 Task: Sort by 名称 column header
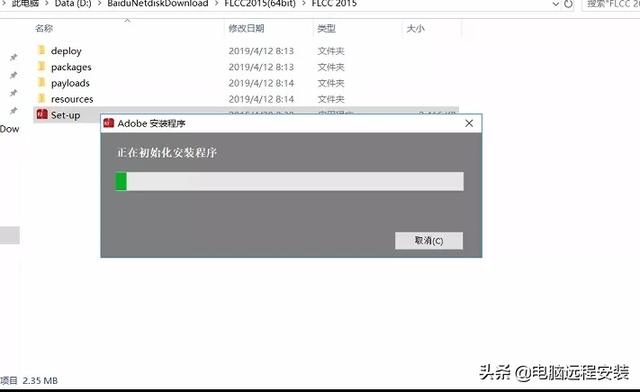(x=44, y=28)
